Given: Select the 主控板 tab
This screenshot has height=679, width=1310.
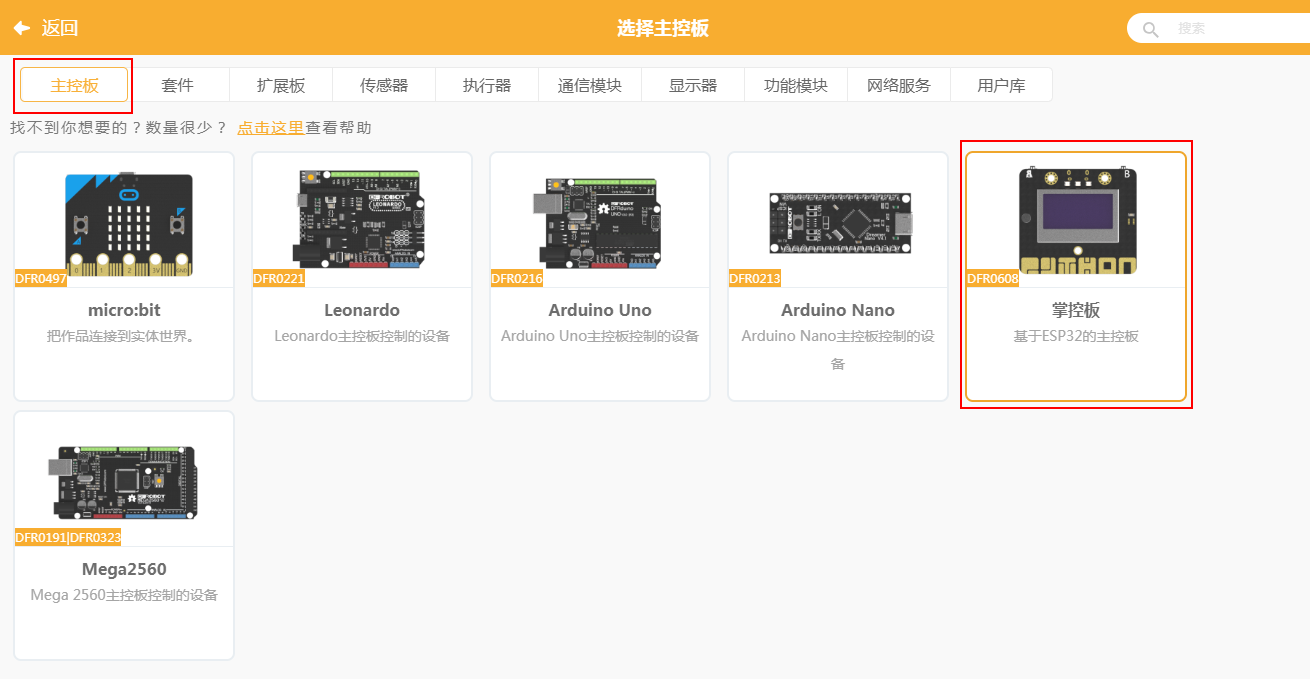Looking at the screenshot, I should pyautogui.click(x=74, y=85).
